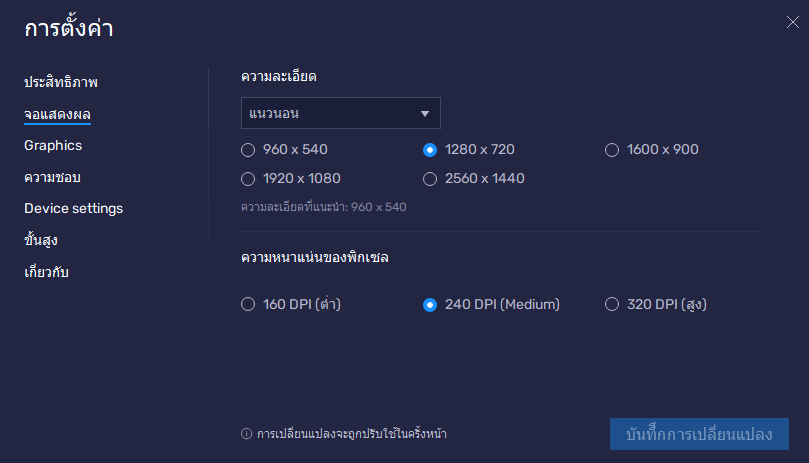This screenshot has height=463, width=809.
Task: Choose 1600 x 900 resolution
Action: pos(612,150)
